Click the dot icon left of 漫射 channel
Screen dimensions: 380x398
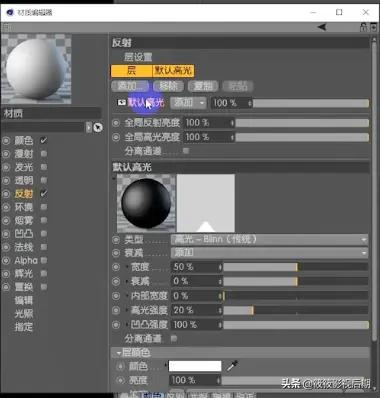(6, 154)
